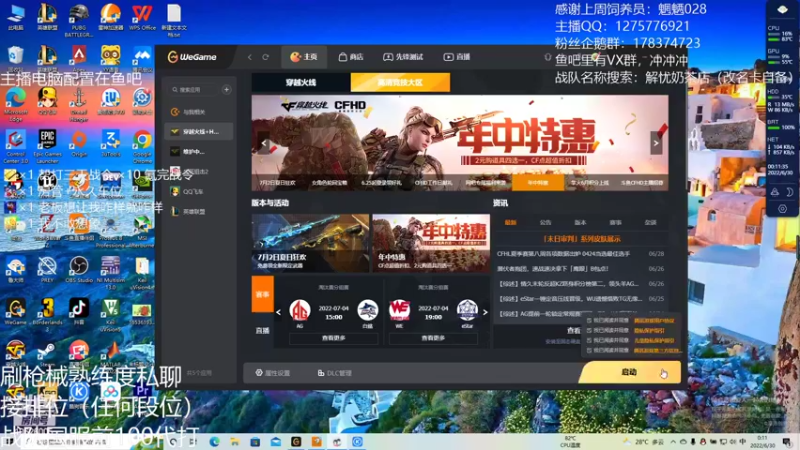Open WPS Office desktop icon

(142, 18)
